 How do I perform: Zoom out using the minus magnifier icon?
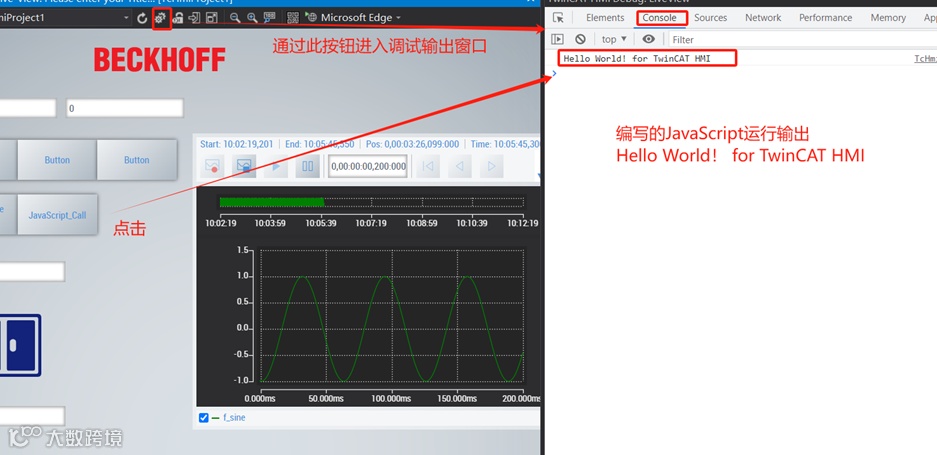click(x=235, y=18)
